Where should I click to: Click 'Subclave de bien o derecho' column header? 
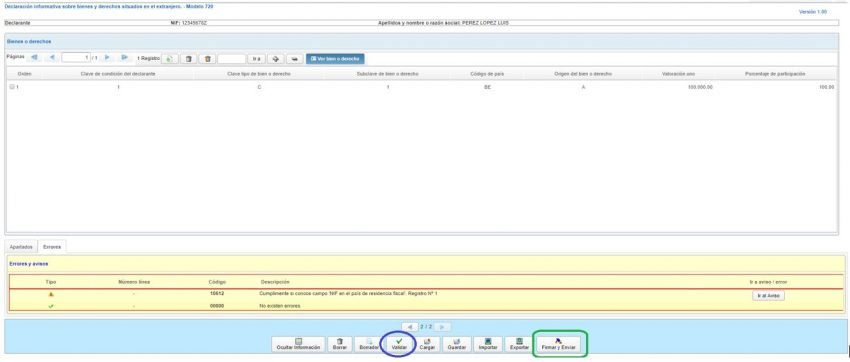click(387, 74)
